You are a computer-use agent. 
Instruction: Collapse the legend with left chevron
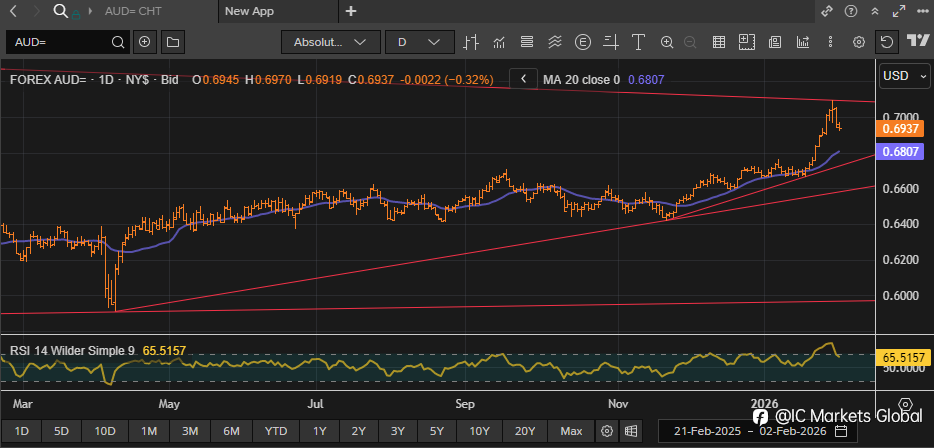pyautogui.click(x=523, y=79)
